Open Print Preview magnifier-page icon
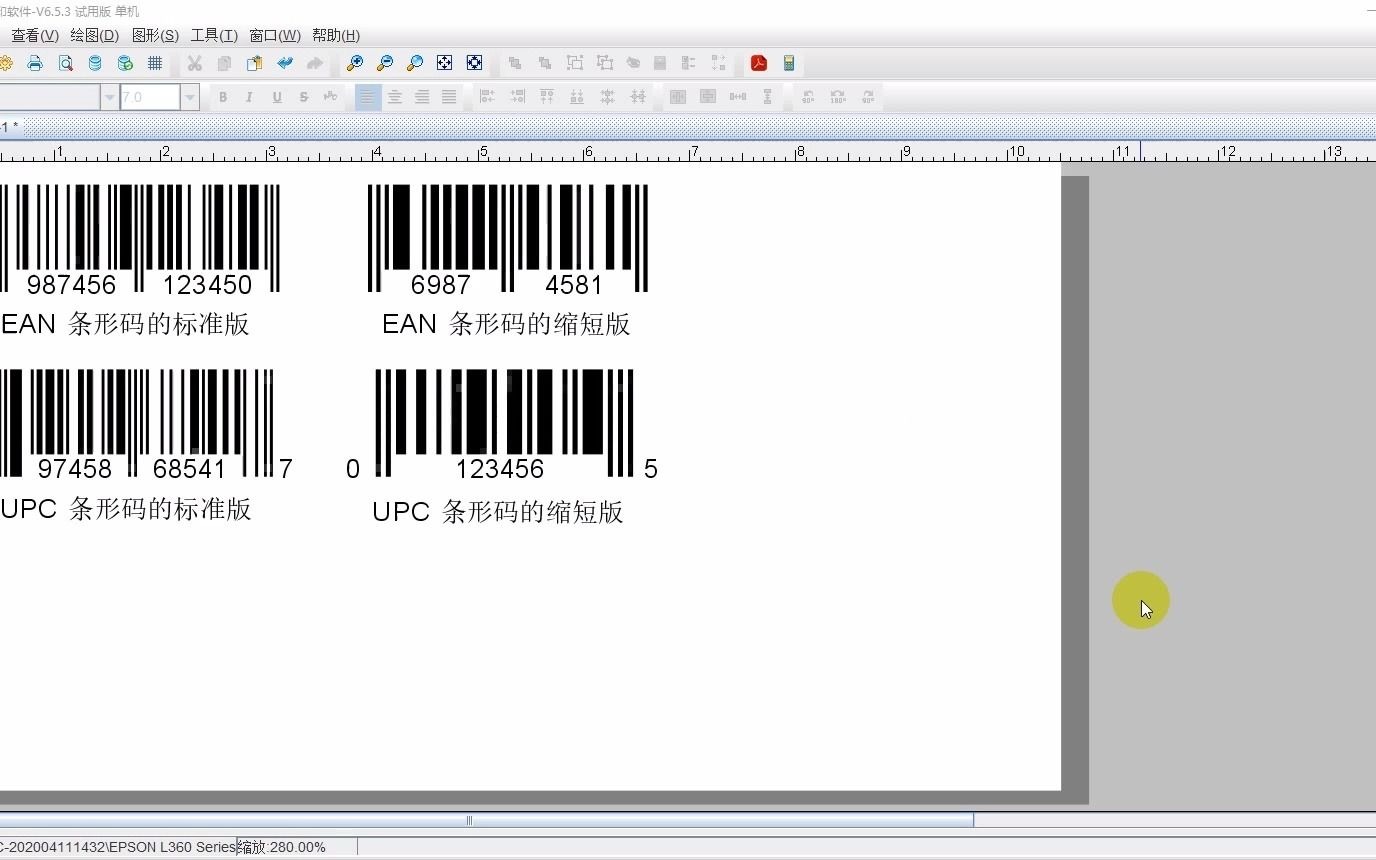1376x860 pixels. coord(65,63)
